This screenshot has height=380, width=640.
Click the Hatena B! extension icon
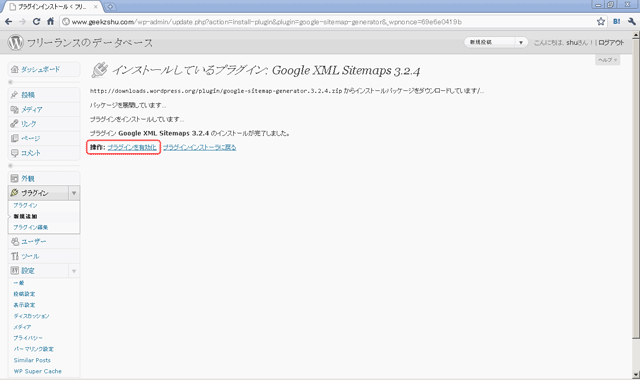click(616, 22)
